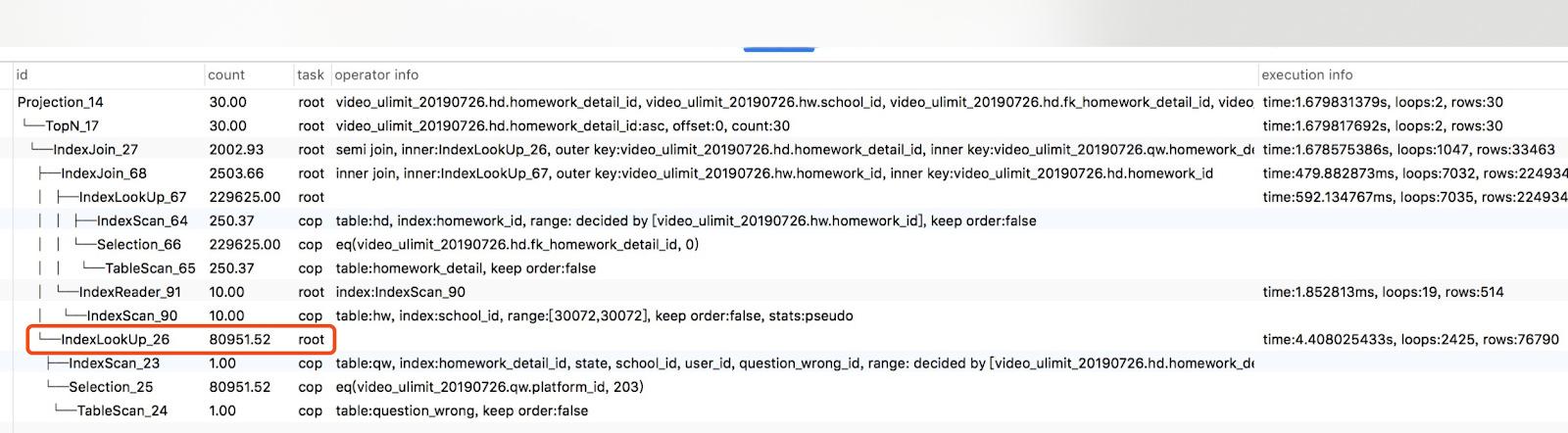The width and height of the screenshot is (1568, 433).
Task: Select the TableScan_65 row
Action: click(150, 268)
